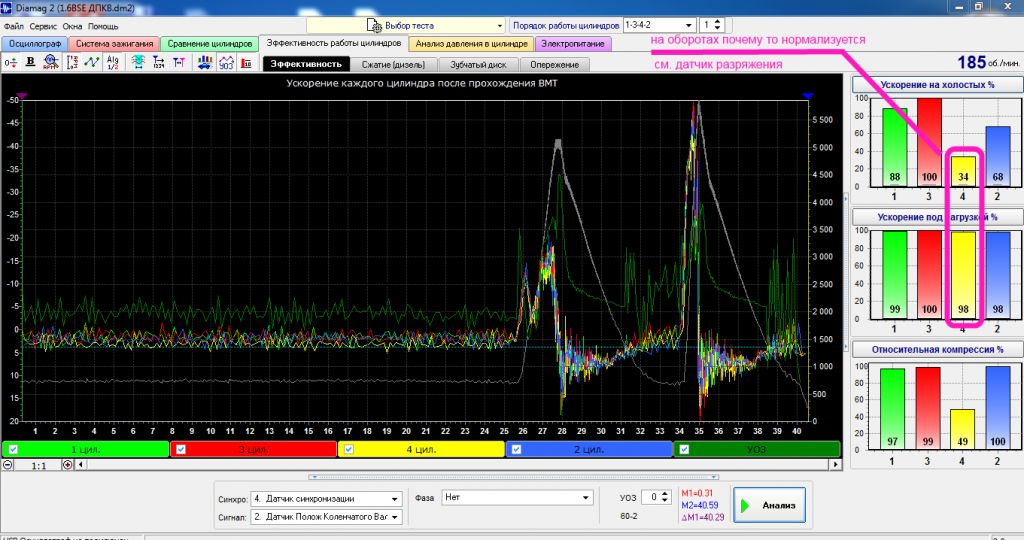The image size is (1024, 540).
Task: Click the 1:1 zoom reset label
Action: (x=39, y=466)
